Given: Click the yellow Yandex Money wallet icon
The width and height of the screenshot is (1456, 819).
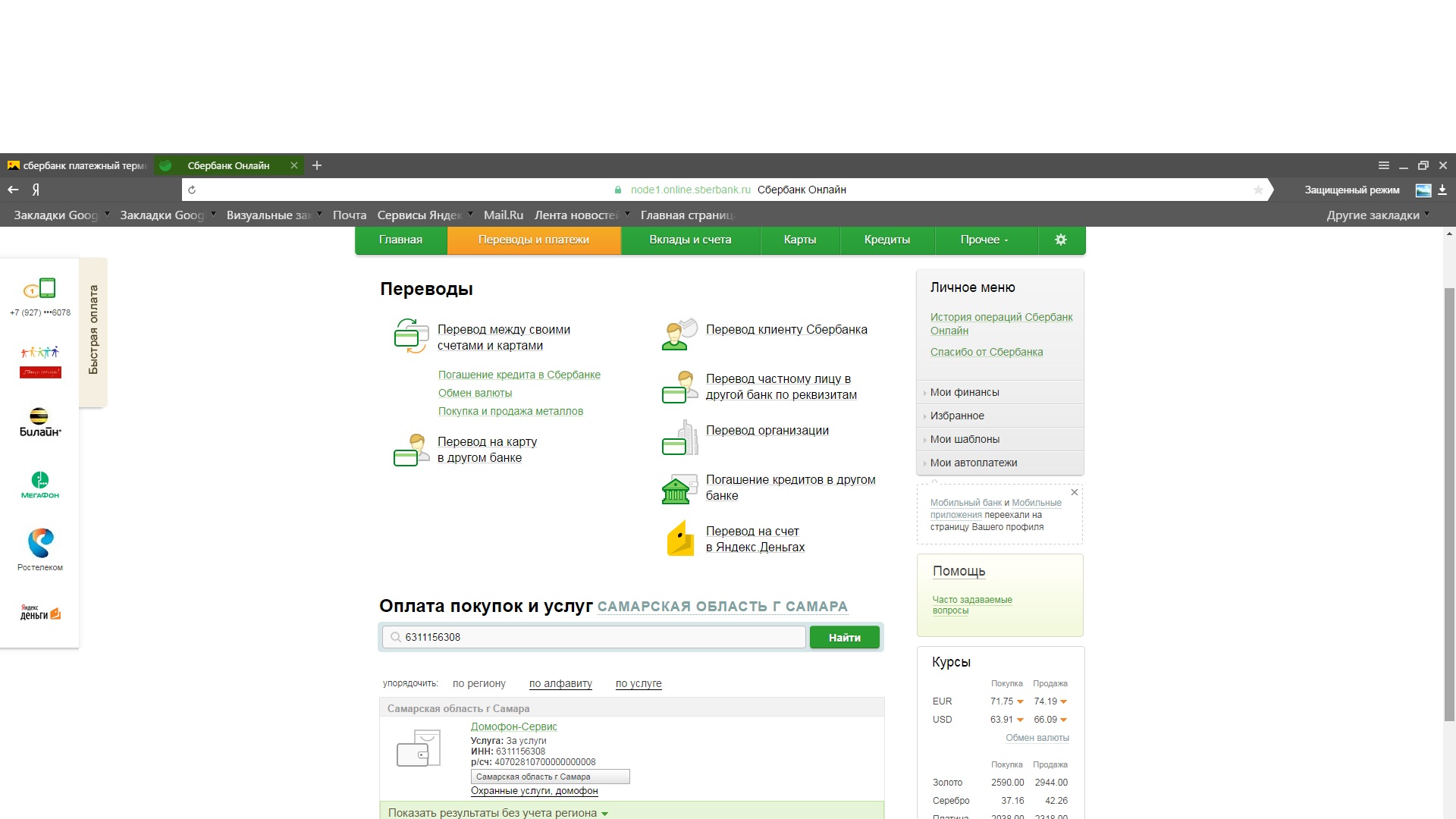Looking at the screenshot, I should click(680, 538).
